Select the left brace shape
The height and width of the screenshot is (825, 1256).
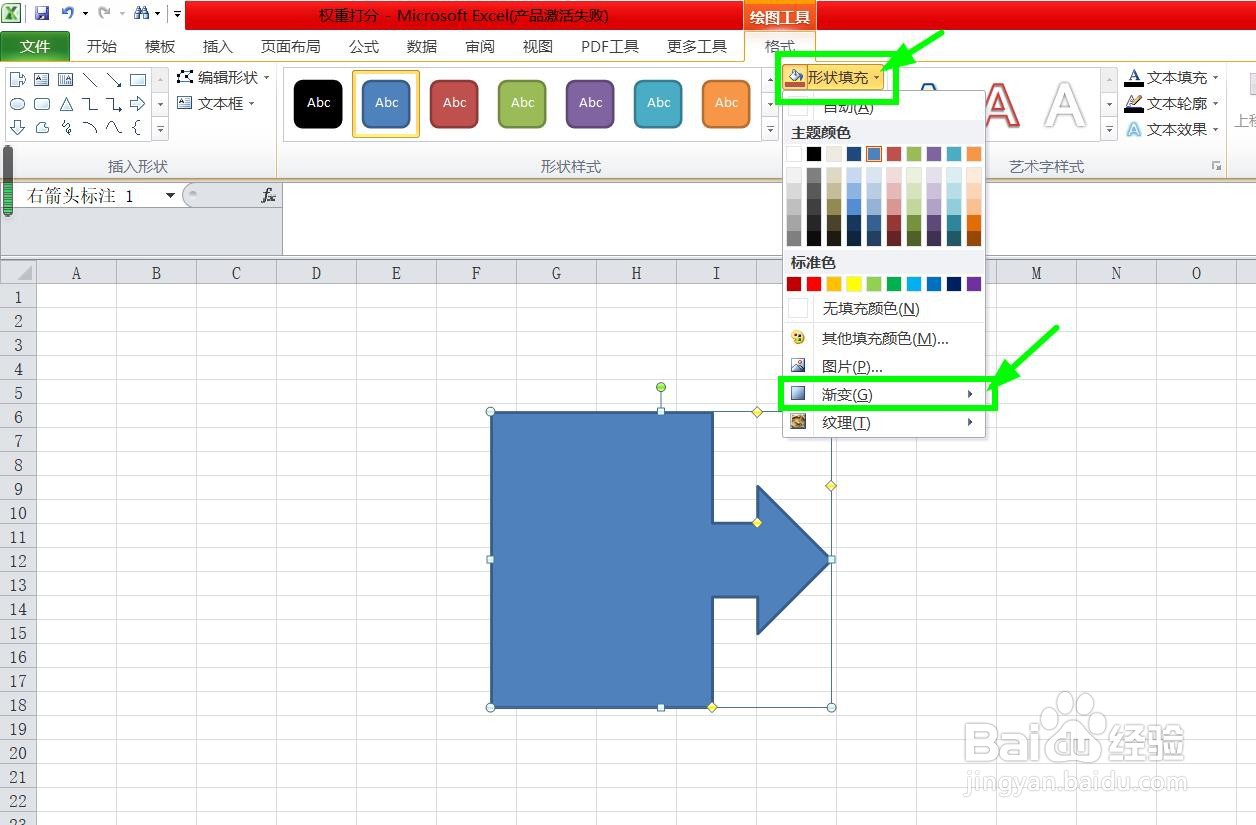tap(137, 128)
